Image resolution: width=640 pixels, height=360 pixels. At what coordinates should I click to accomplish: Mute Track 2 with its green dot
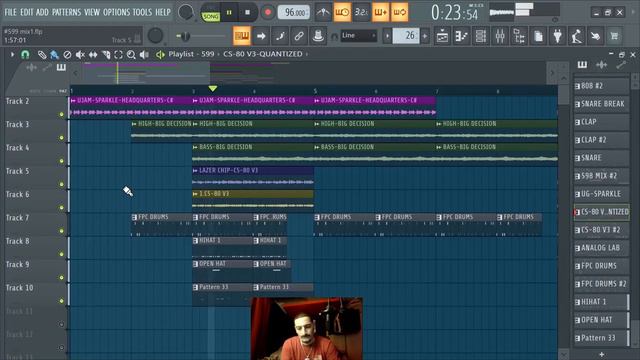(x=62, y=114)
